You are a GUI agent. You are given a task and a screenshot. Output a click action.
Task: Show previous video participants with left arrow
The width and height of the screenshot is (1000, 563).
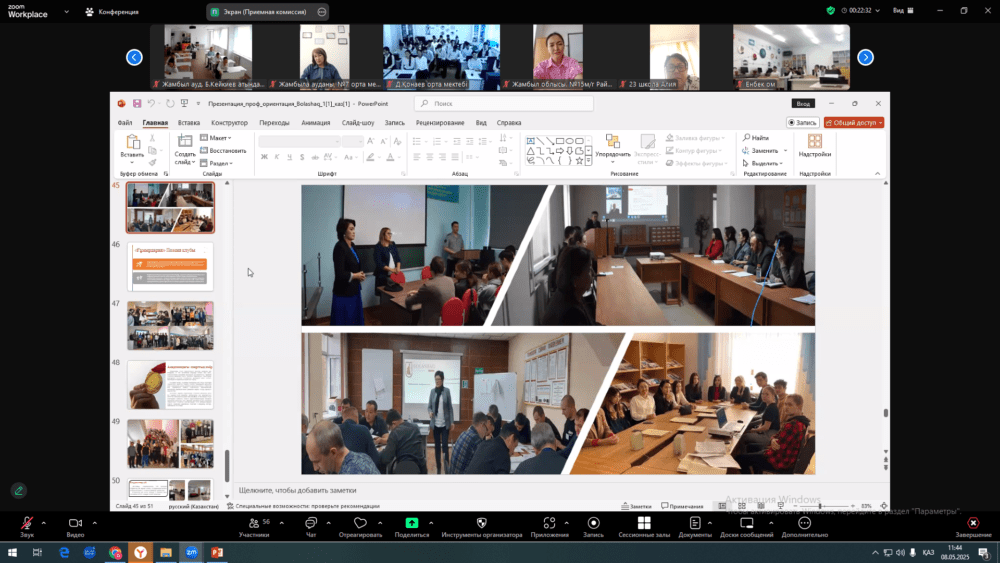(x=134, y=57)
